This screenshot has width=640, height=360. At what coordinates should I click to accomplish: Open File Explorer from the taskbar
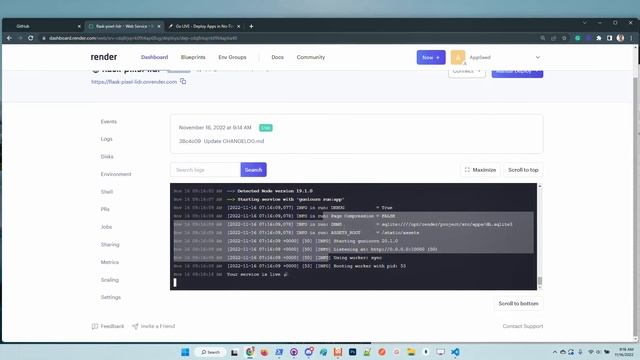click(411, 352)
